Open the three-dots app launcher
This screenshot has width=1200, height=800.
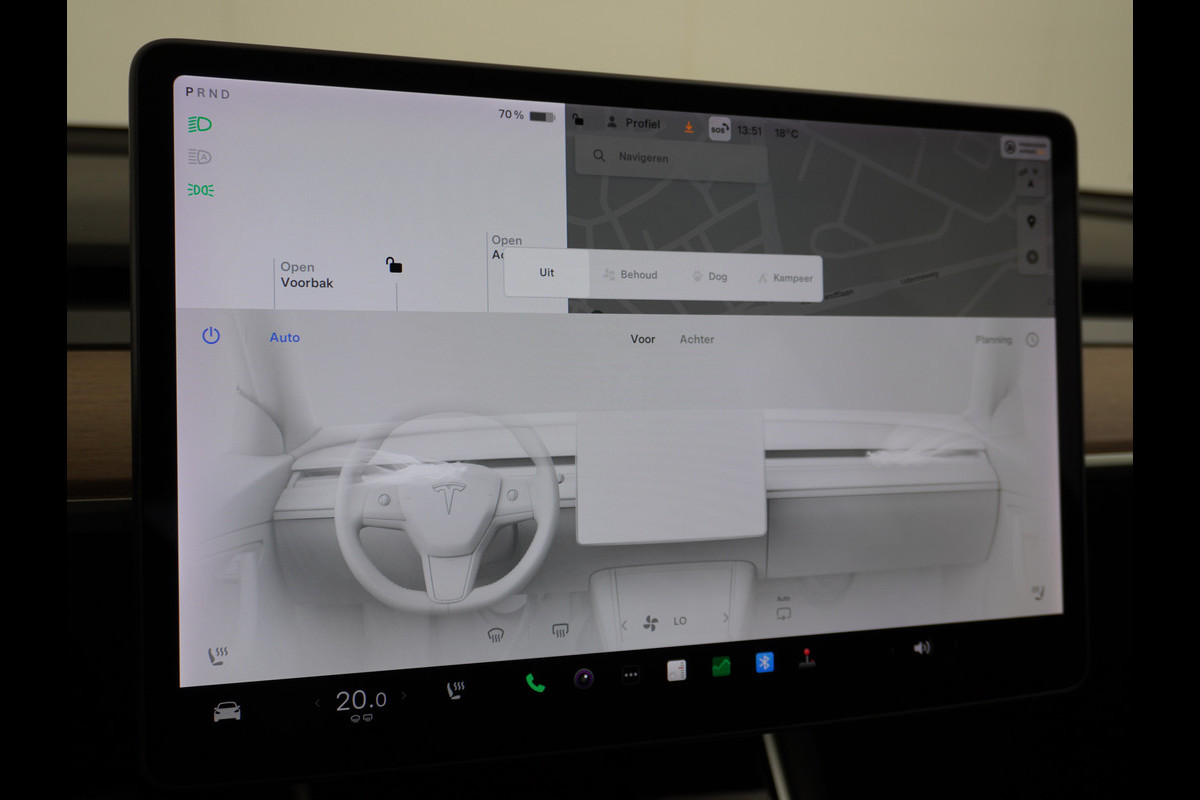pyautogui.click(x=631, y=674)
